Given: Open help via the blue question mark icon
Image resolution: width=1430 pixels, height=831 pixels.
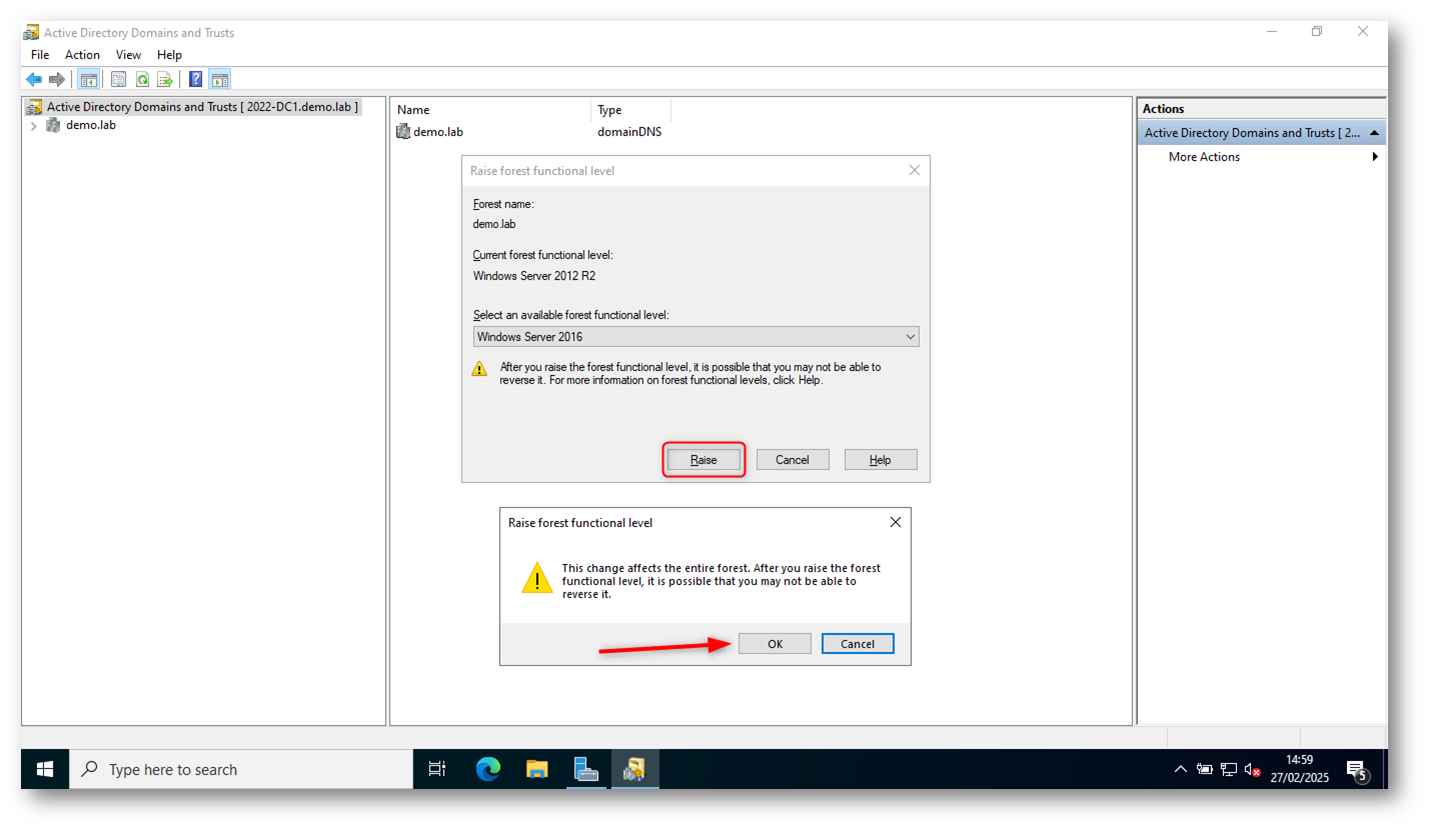Looking at the screenshot, I should tap(196, 79).
